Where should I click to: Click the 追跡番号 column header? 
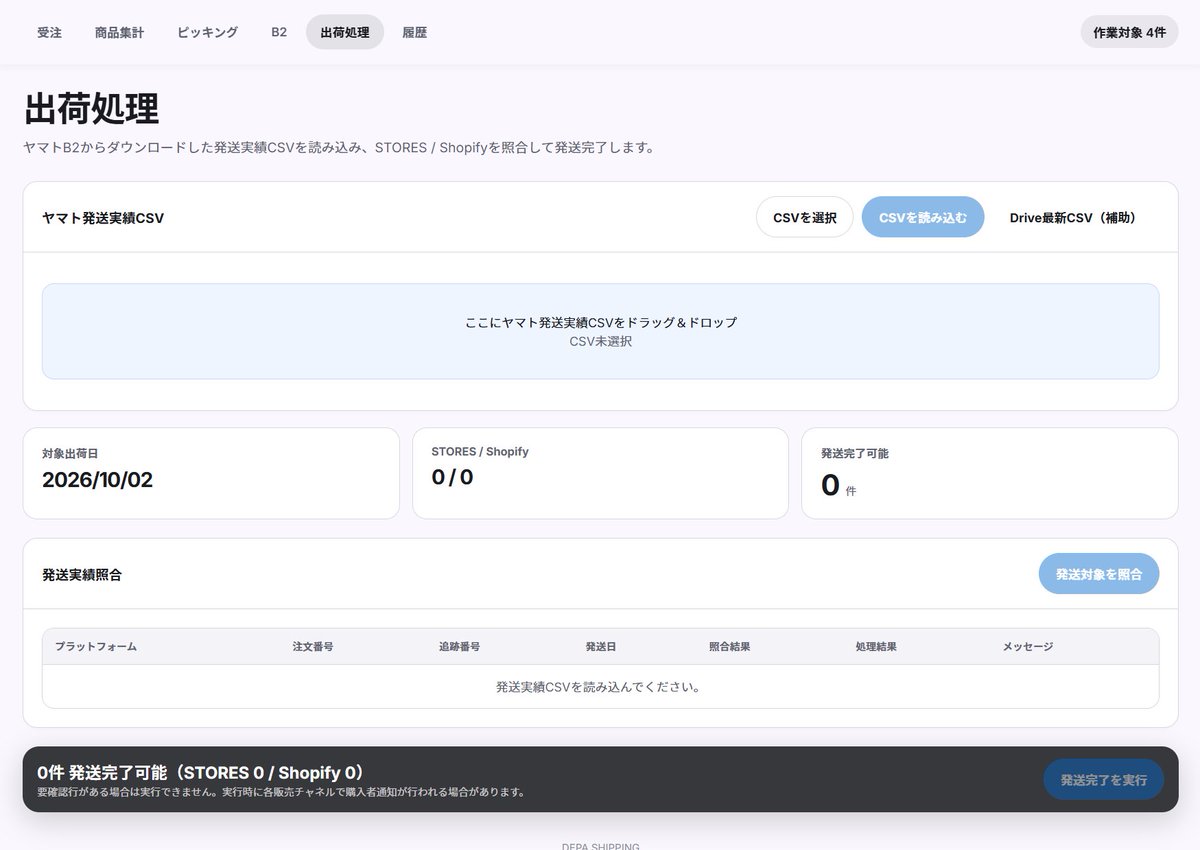coord(459,647)
